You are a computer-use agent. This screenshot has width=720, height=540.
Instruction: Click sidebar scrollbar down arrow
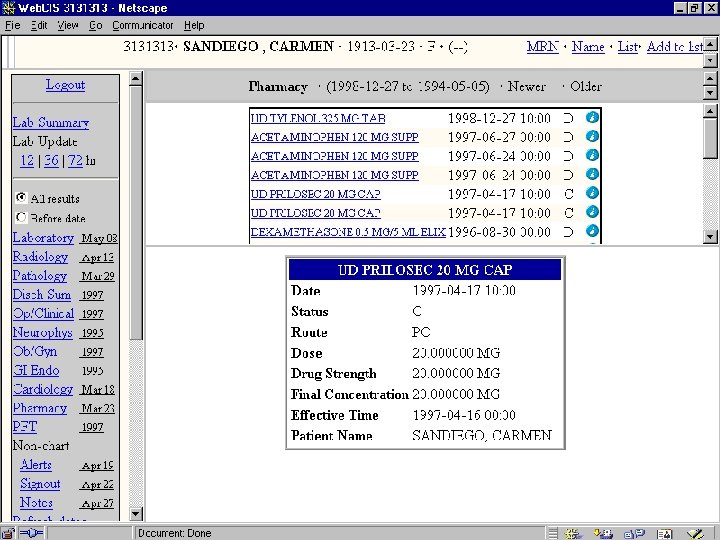[135, 514]
